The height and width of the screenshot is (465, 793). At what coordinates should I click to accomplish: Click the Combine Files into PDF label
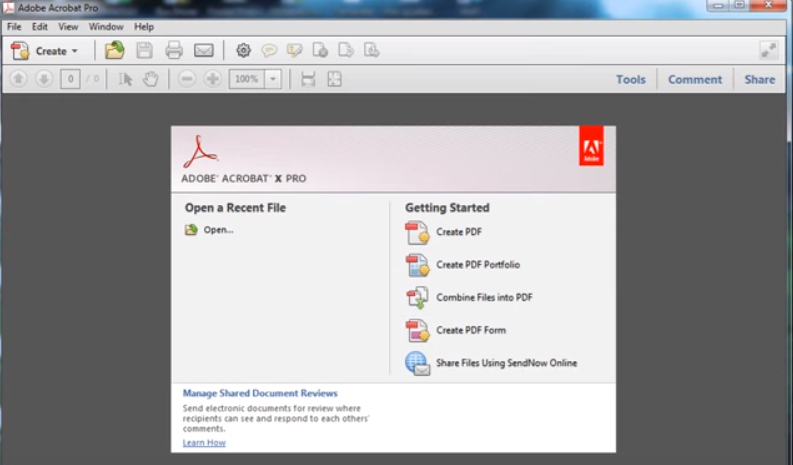pyautogui.click(x=484, y=298)
